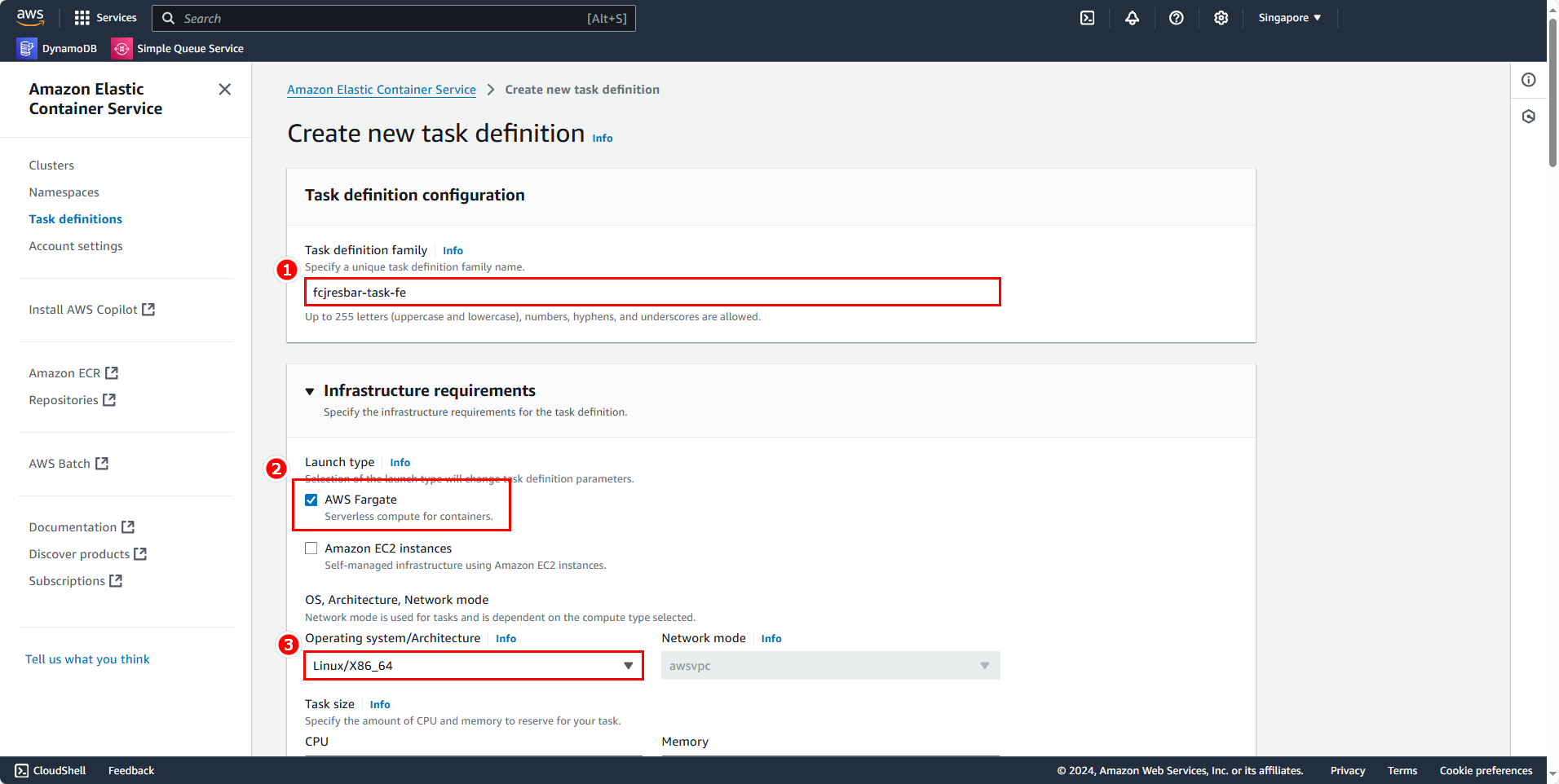Open the Privacy link in the footer

(x=1348, y=771)
